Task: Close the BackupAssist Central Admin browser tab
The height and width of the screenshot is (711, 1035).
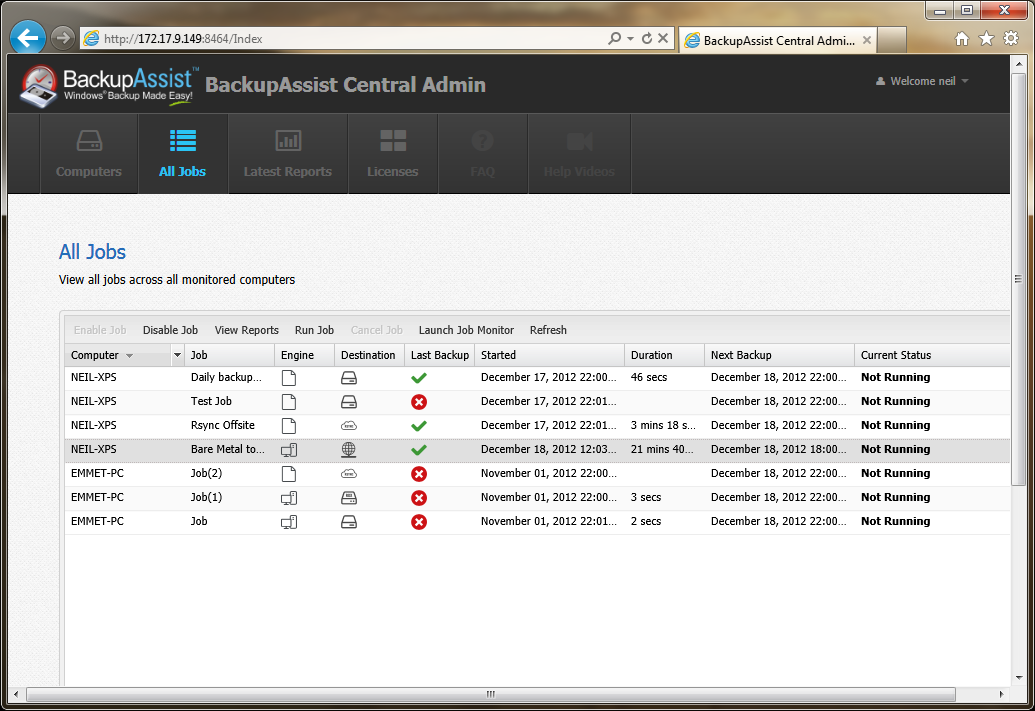Action: (x=867, y=40)
